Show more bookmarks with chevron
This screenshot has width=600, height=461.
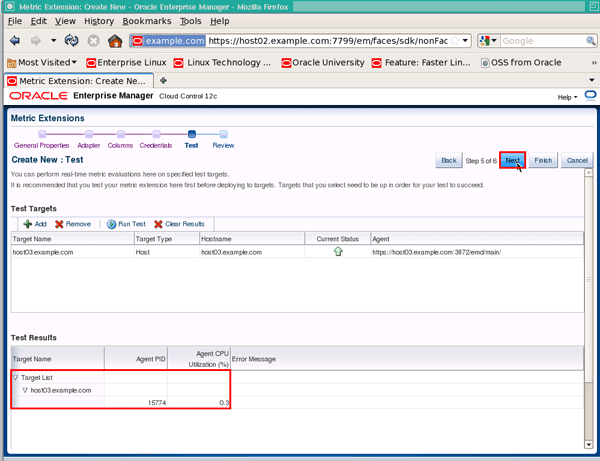click(593, 62)
